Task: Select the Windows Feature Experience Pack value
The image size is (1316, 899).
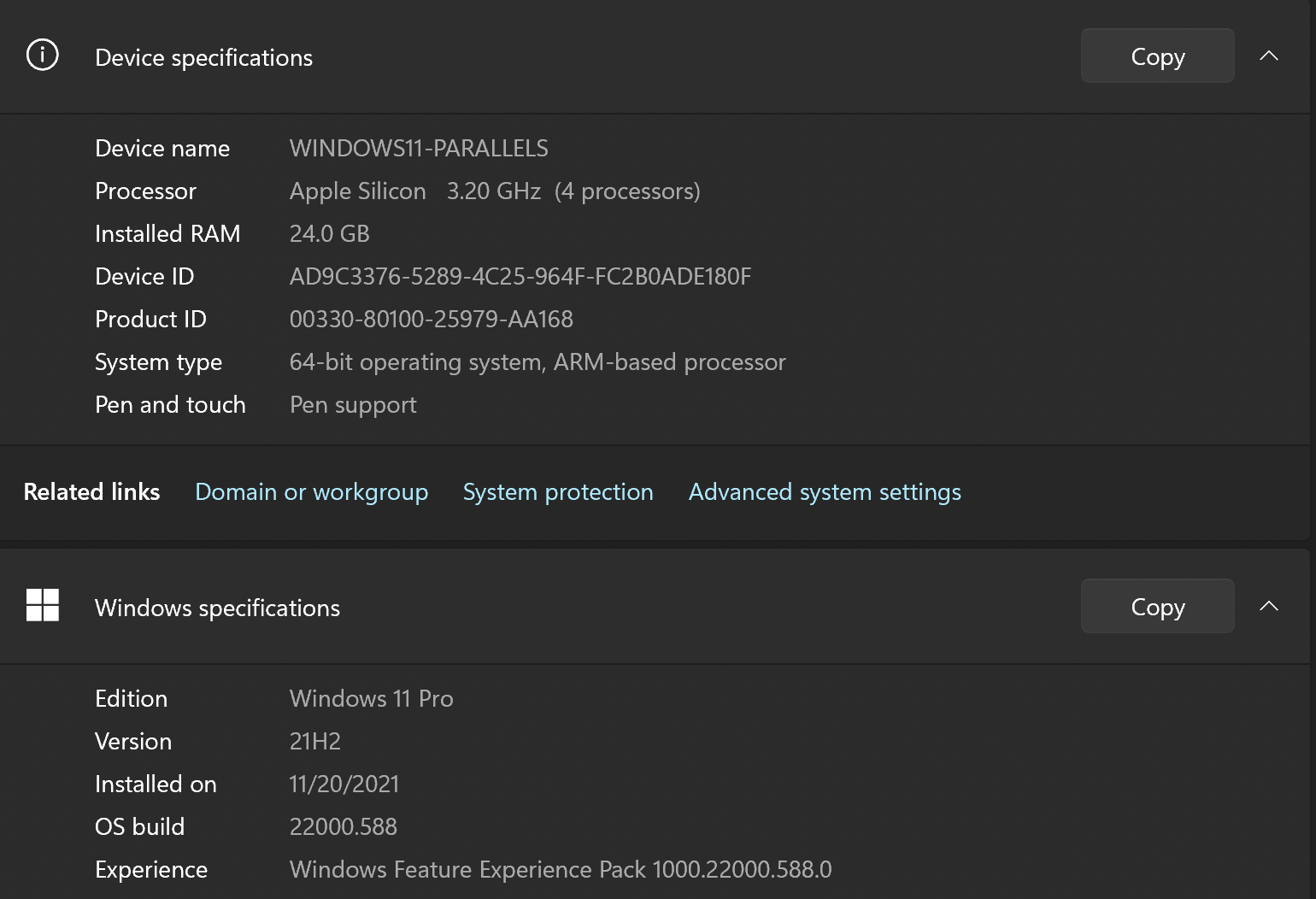Action: pos(561,870)
